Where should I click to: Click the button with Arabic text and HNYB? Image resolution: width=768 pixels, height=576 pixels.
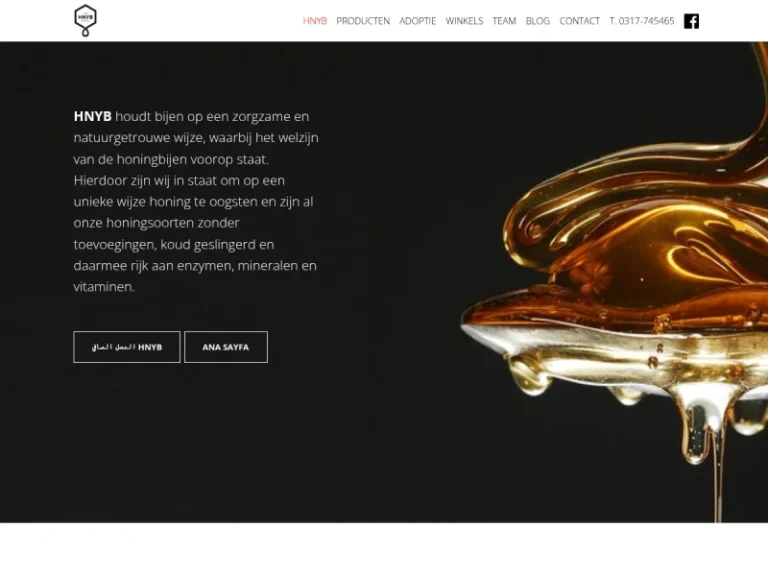coord(127,347)
